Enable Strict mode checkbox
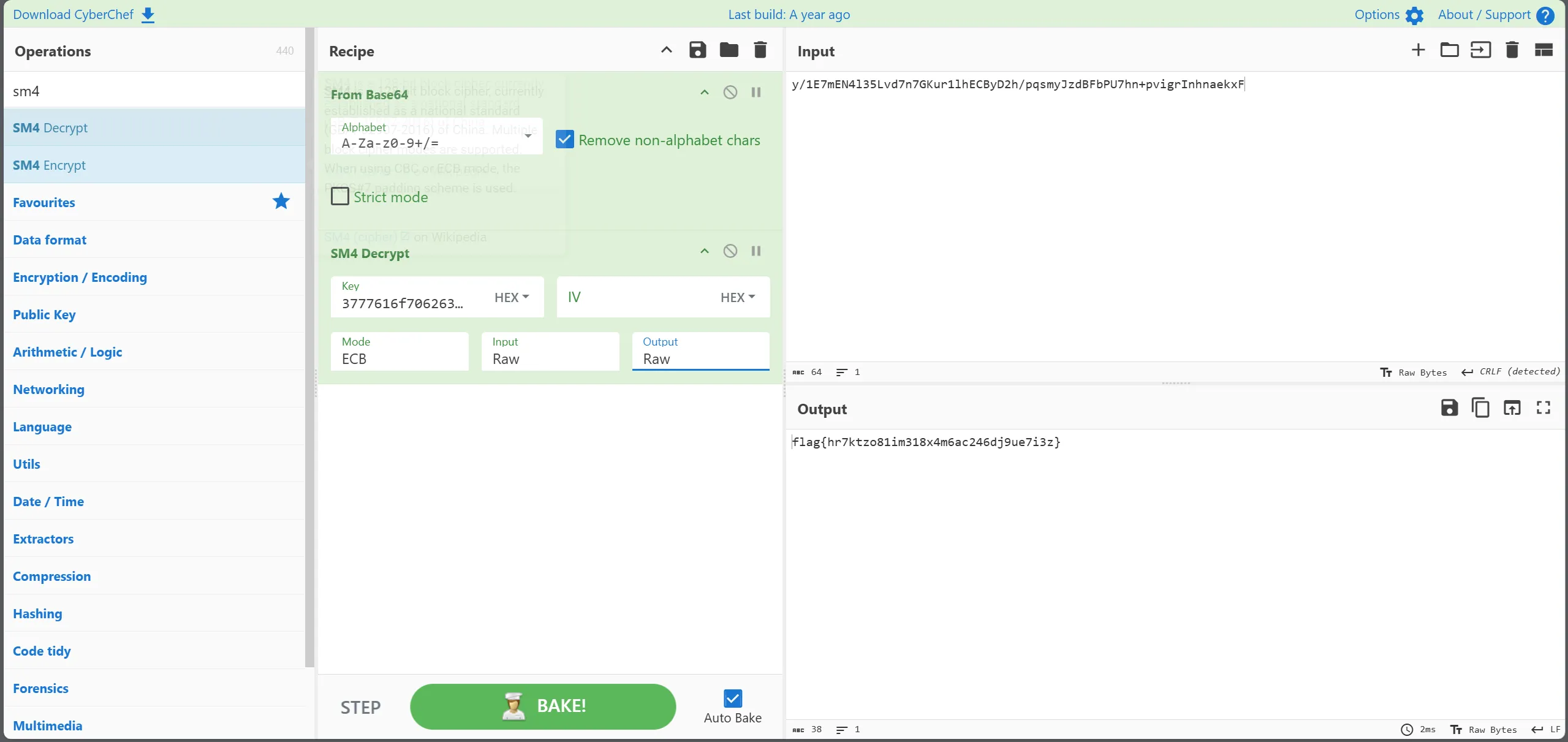Screen dimensions: 1568x742 pos(340,197)
